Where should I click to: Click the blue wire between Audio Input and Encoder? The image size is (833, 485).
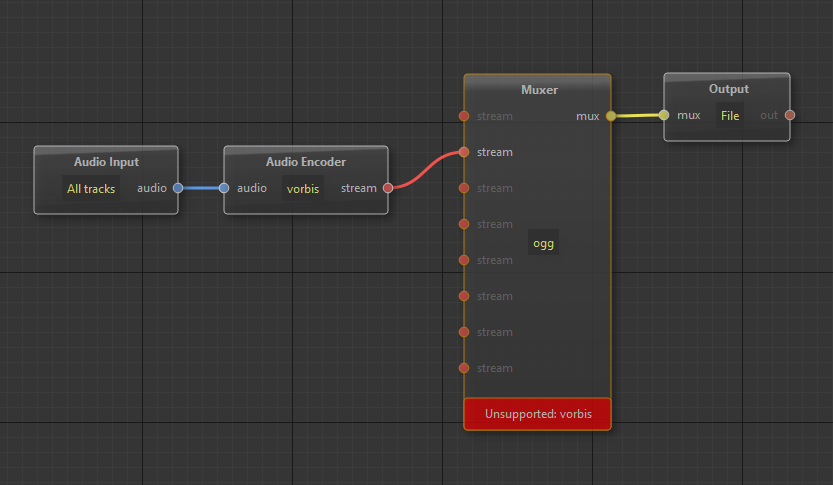201,188
